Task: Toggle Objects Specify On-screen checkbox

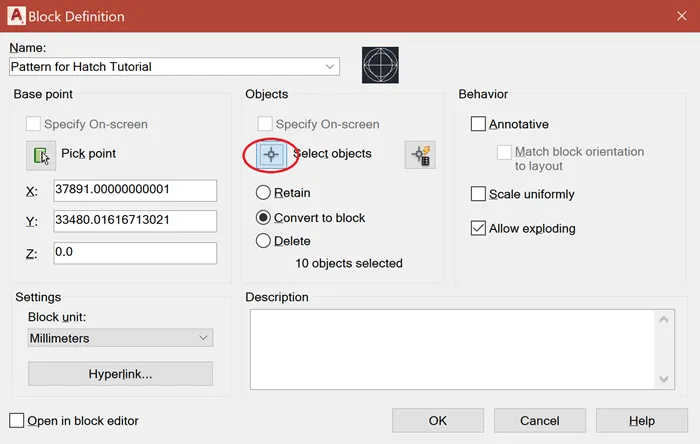Action: (x=265, y=124)
